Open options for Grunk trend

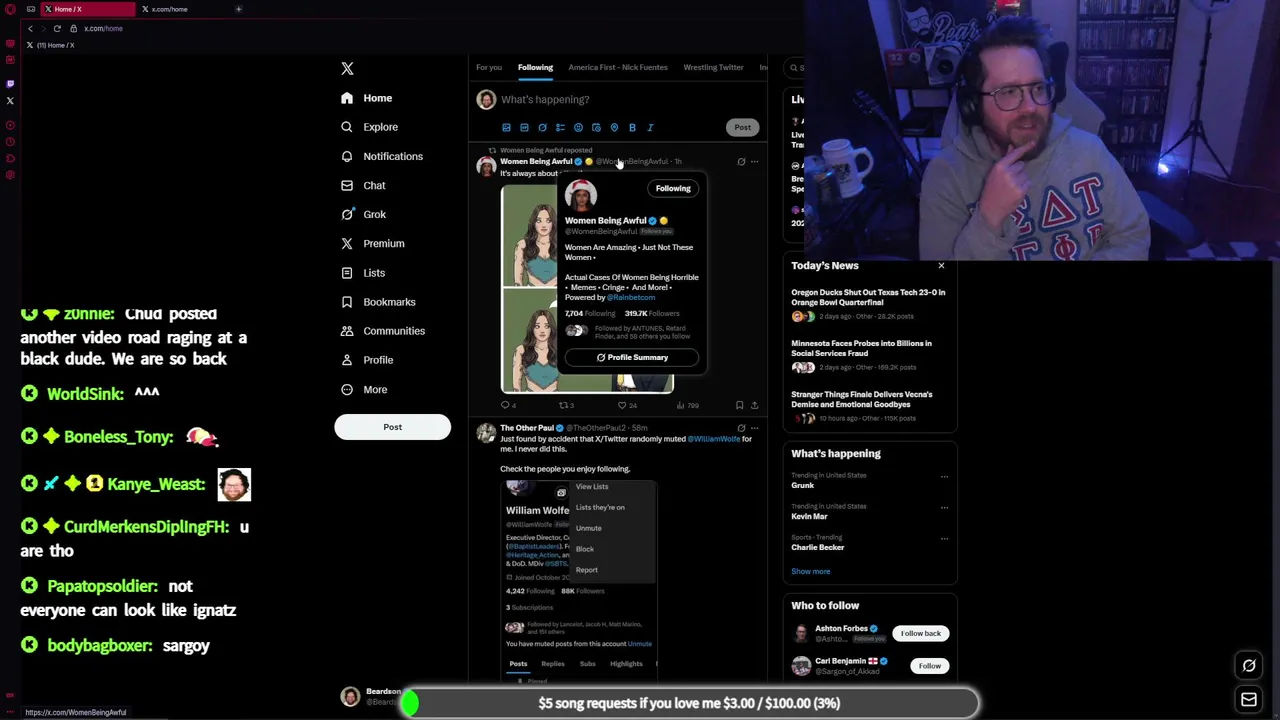tap(944, 476)
